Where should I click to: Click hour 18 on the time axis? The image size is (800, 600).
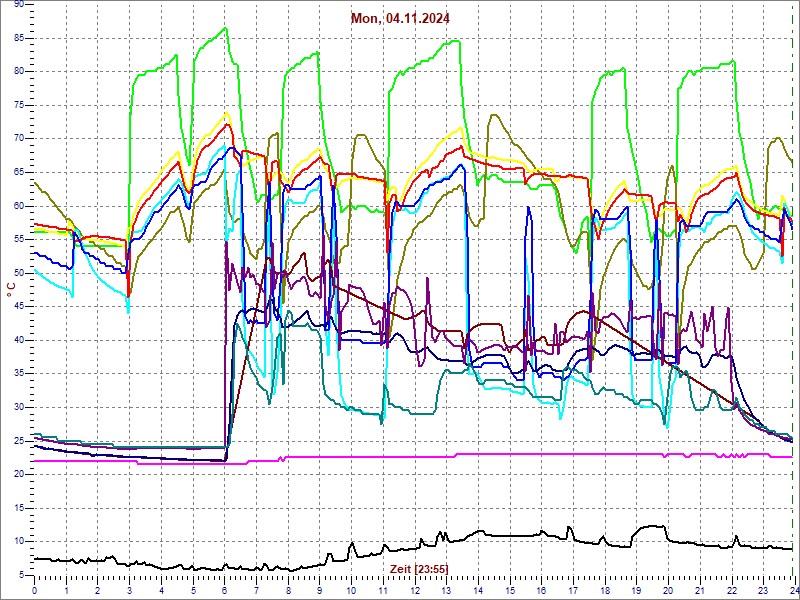pyautogui.click(x=605, y=590)
